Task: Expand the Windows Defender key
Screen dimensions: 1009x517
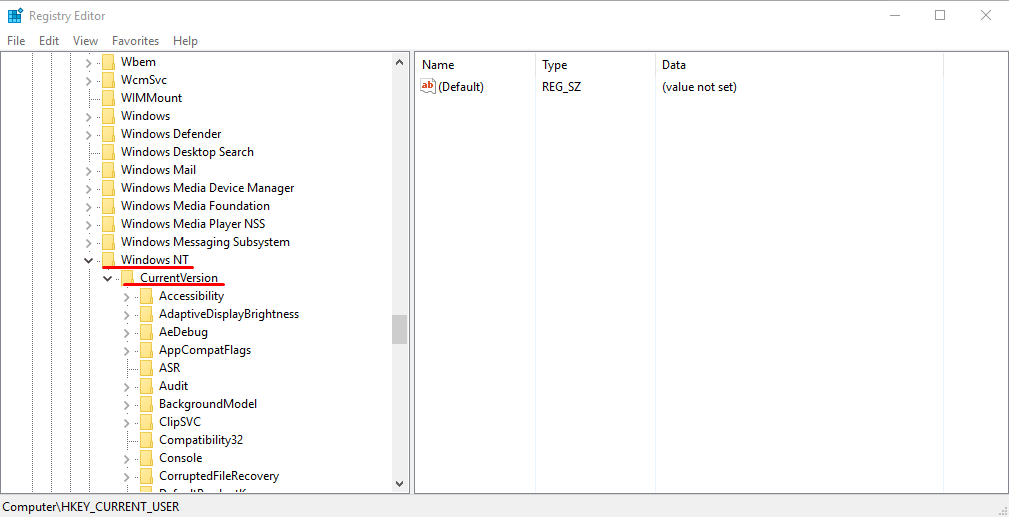Action: click(x=89, y=135)
